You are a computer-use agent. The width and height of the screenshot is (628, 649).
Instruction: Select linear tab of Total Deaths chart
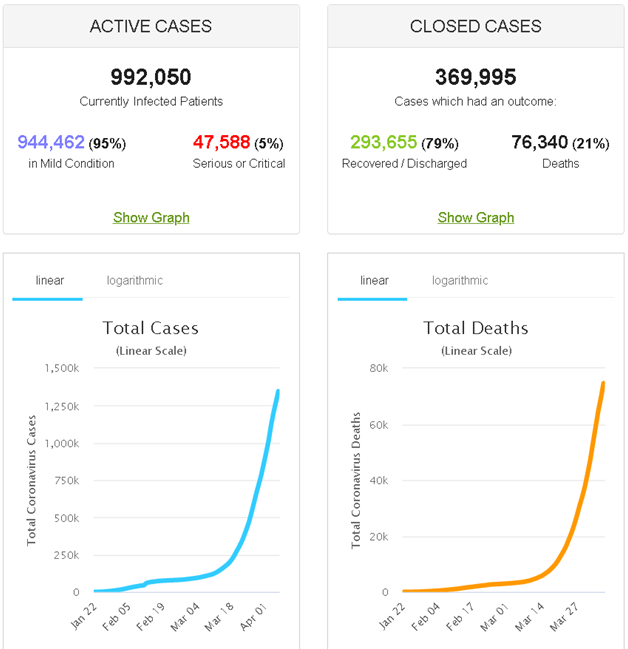tap(374, 280)
